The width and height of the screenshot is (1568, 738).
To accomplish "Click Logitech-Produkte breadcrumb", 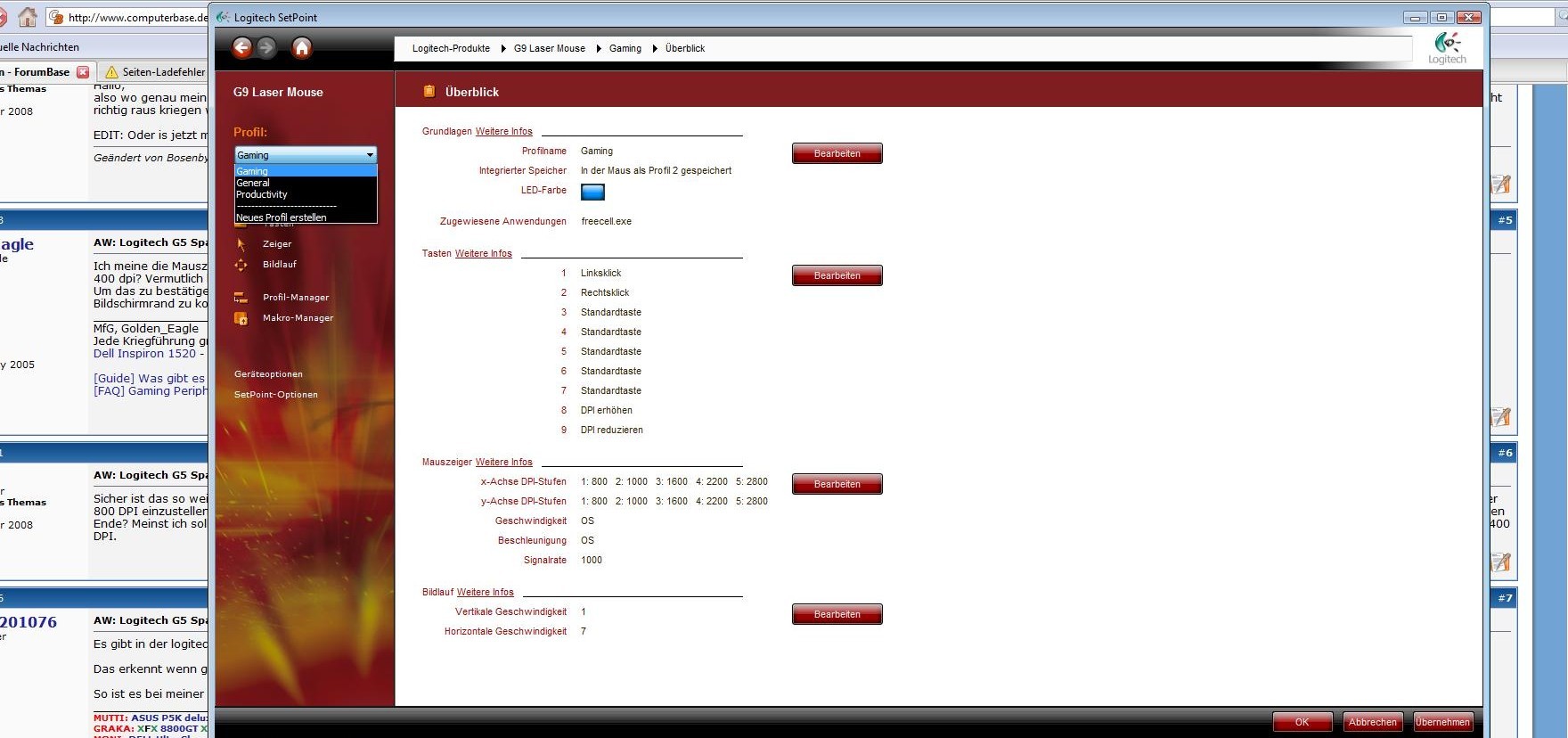I will pos(451,48).
